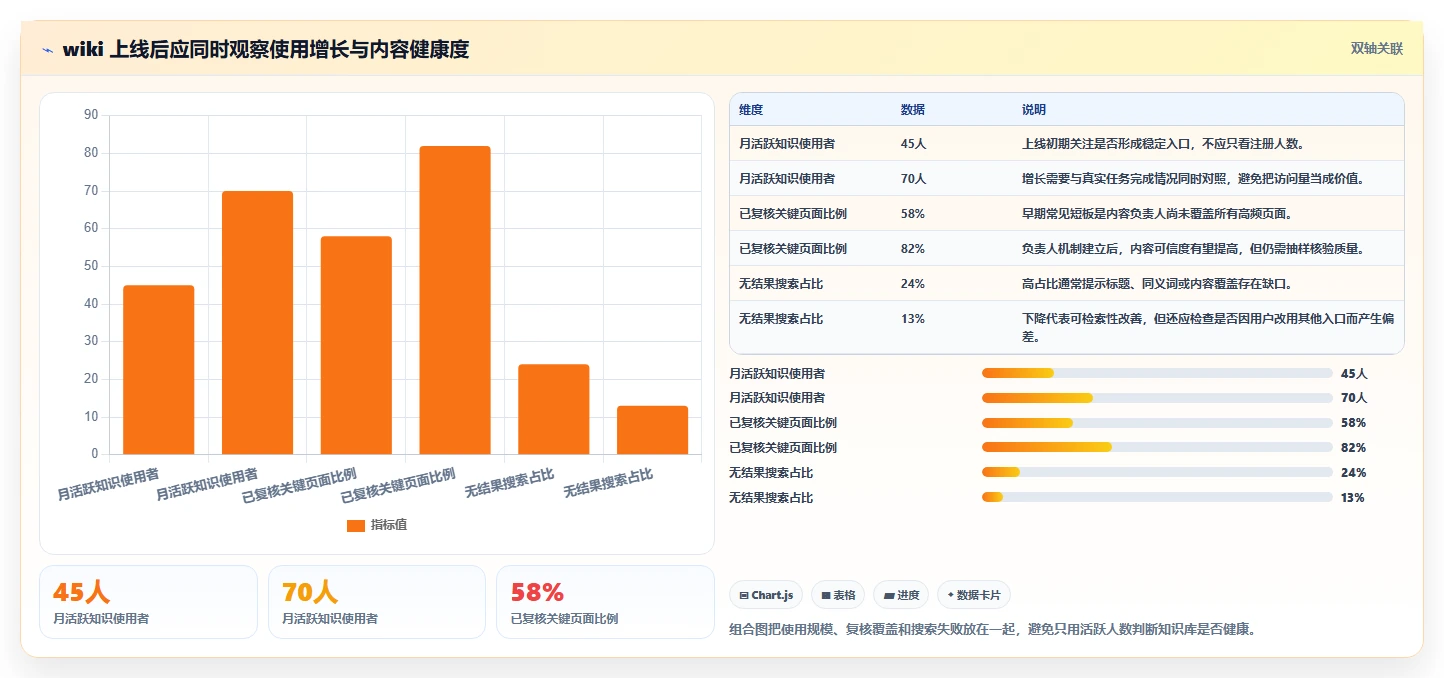Click the progress bar labeled 82%
This screenshot has height=678, width=1444.
pos(1157,448)
